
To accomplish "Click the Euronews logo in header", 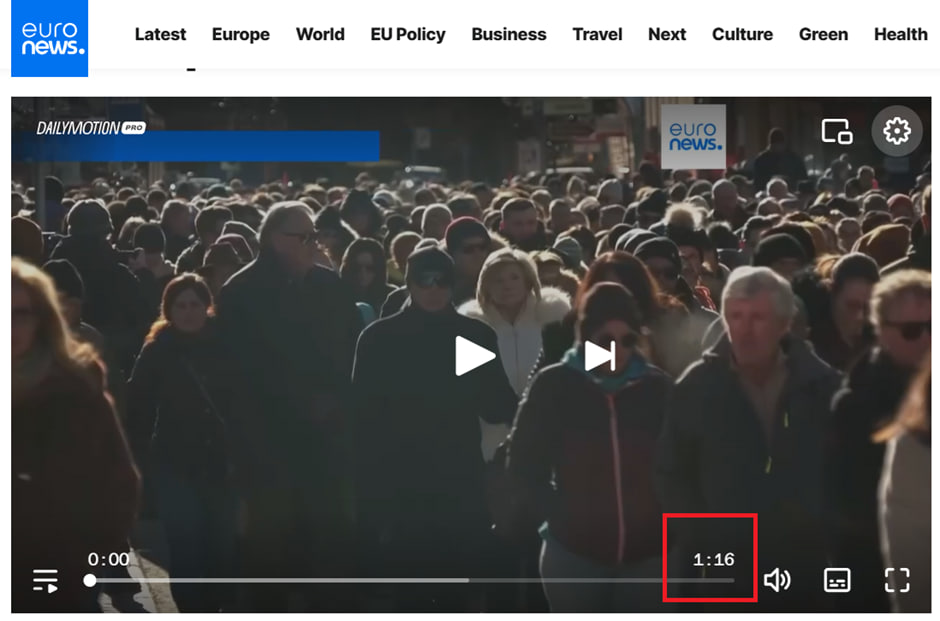I will pyautogui.click(x=50, y=38).
